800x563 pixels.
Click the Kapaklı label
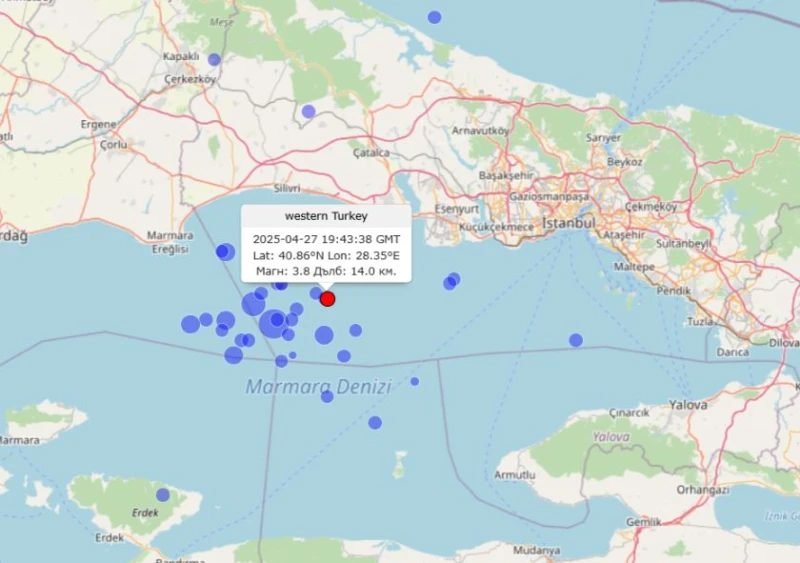[x=181, y=57]
